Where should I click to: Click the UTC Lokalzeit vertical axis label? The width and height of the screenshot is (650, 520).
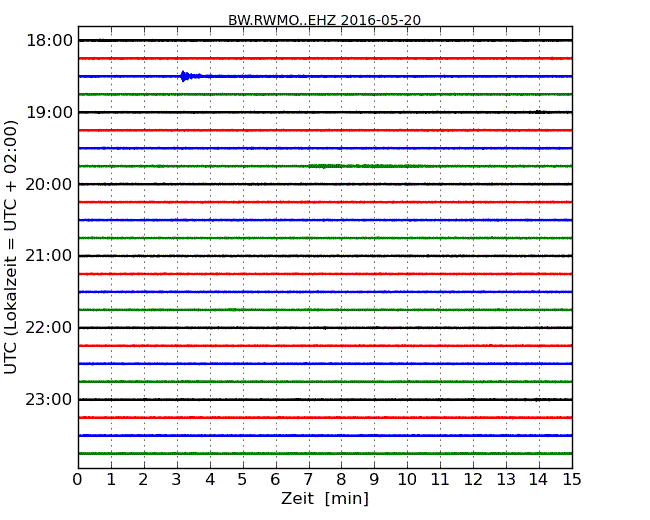pos(11,247)
